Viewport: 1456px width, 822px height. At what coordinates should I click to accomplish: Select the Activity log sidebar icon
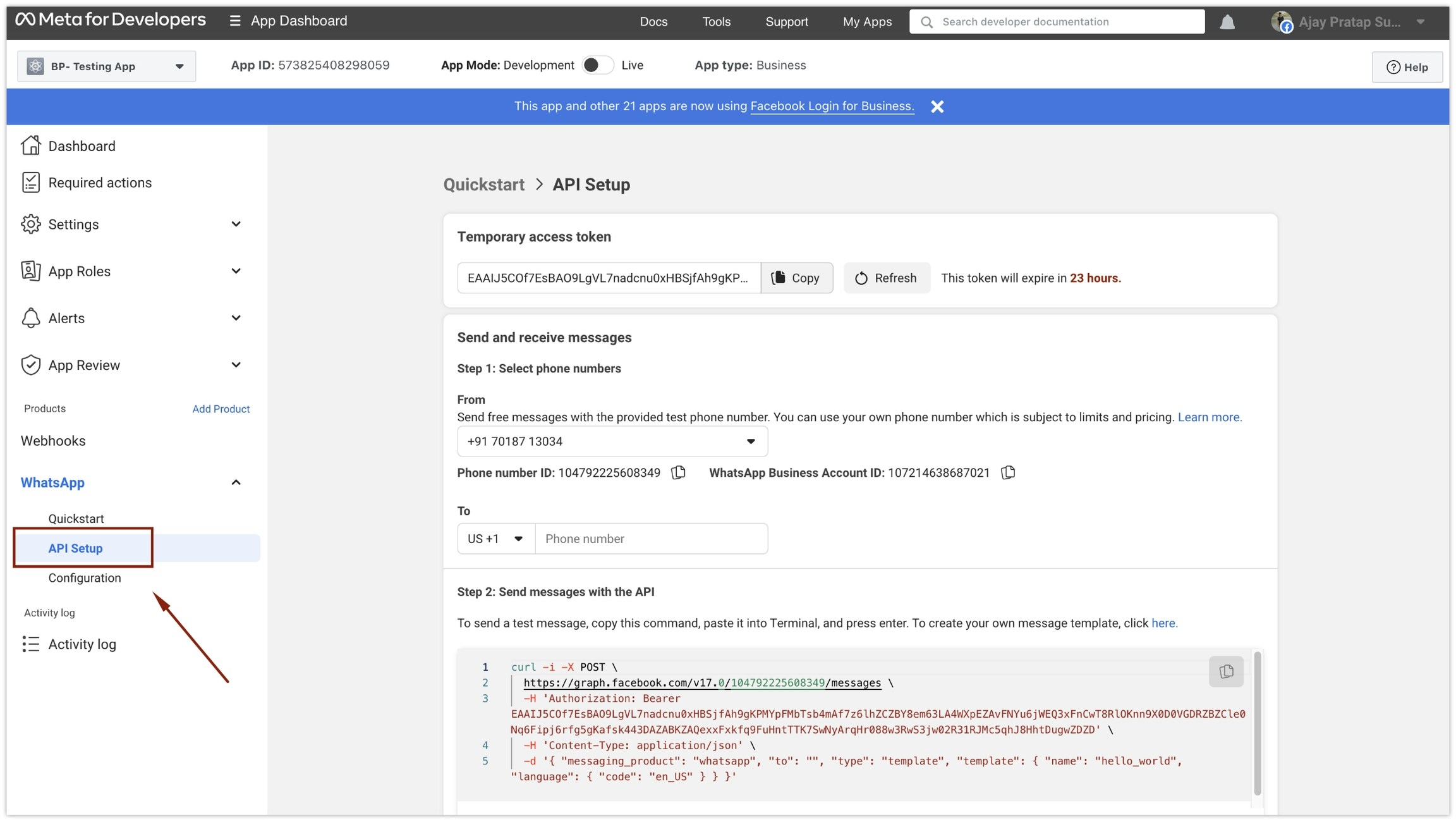tap(31, 644)
